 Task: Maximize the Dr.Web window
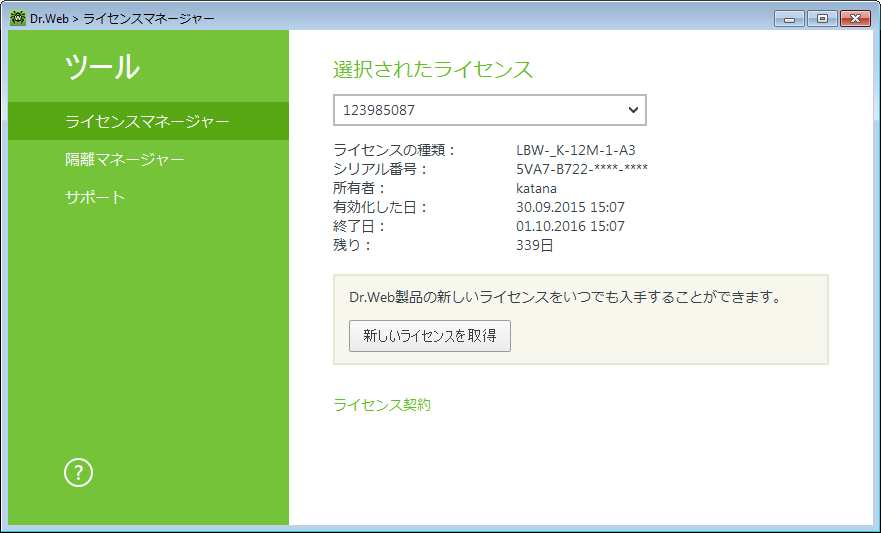822,19
